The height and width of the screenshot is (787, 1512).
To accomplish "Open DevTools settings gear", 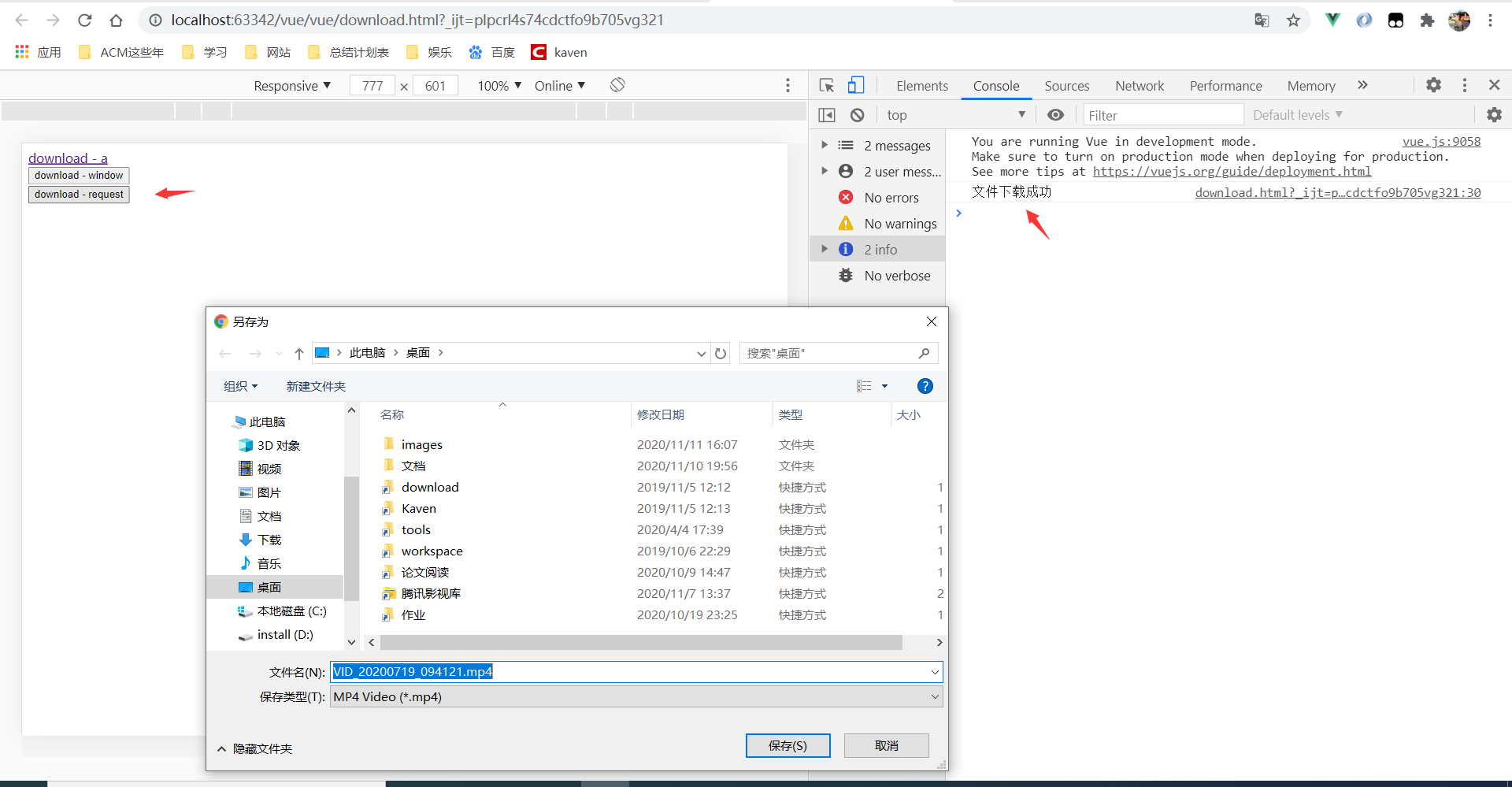I will pyautogui.click(x=1433, y=84).
